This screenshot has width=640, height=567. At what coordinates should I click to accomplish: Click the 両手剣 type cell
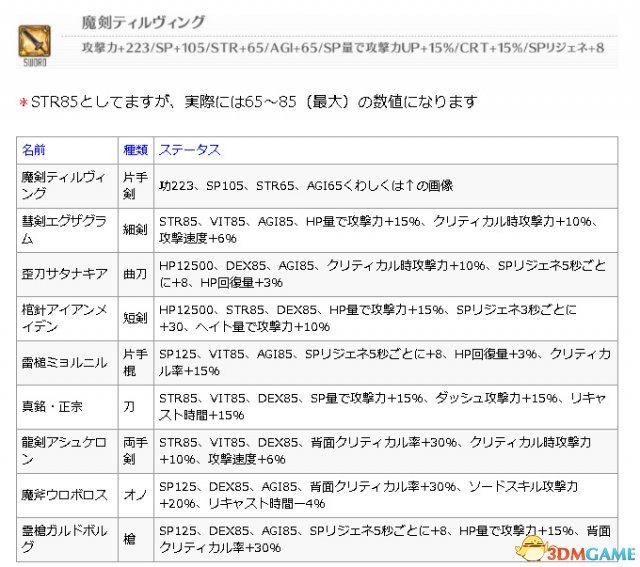coord(136,451)
